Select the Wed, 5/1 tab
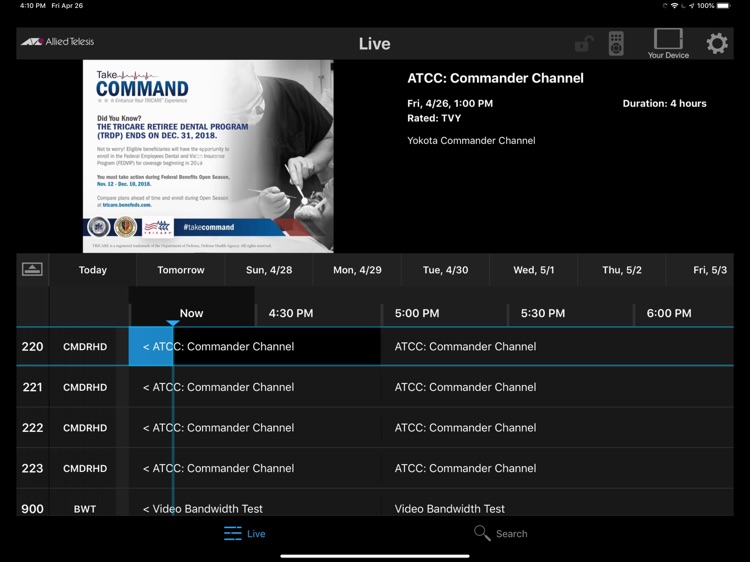Image resolution: width=750 pixels, height=562 pixels. click(534, 270)
